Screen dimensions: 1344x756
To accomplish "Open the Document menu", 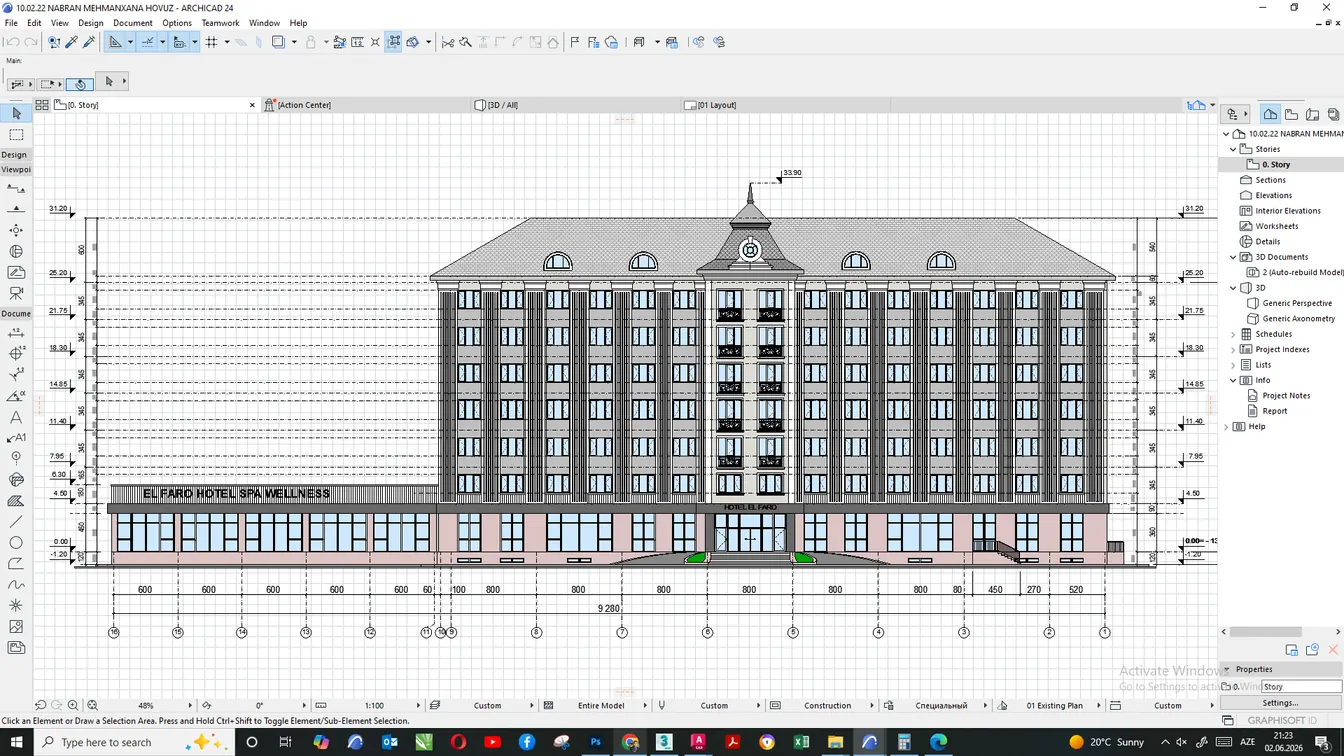I will 133,22.
